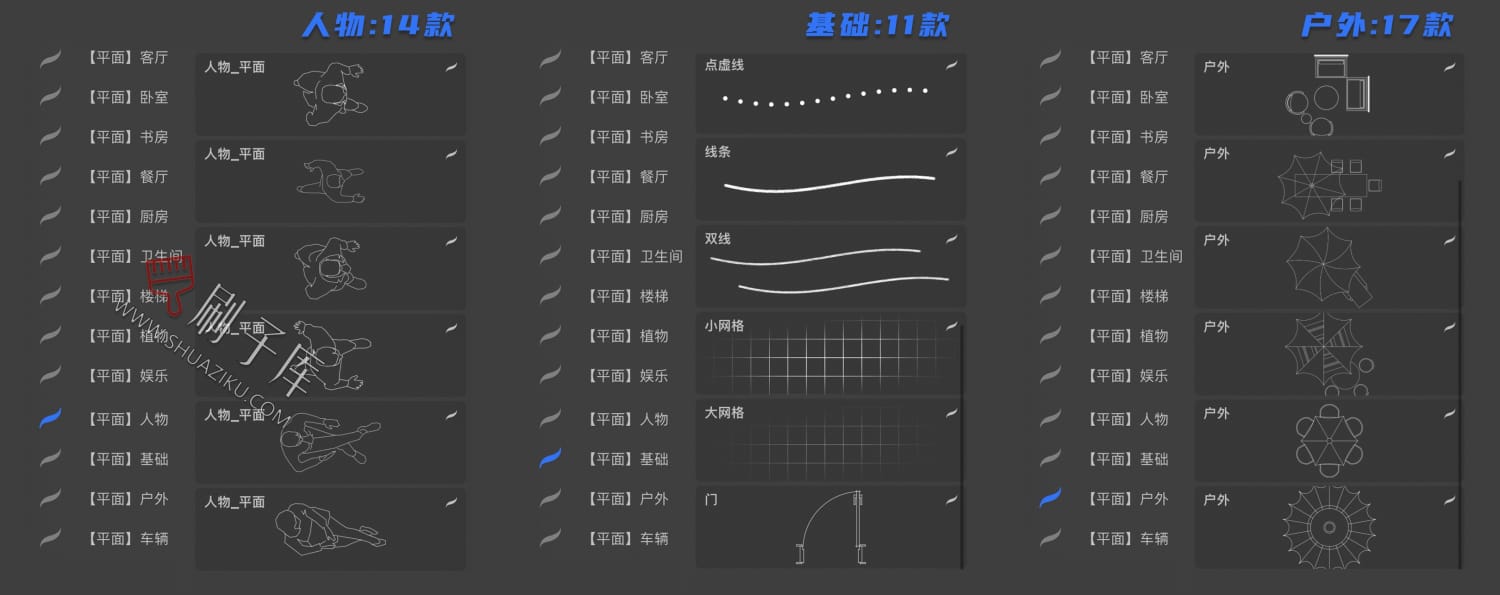Click the brush icon beside 【平面】植物 in middle panel
The height and width of the screenshot is (595, 1500).
(549, 336)
